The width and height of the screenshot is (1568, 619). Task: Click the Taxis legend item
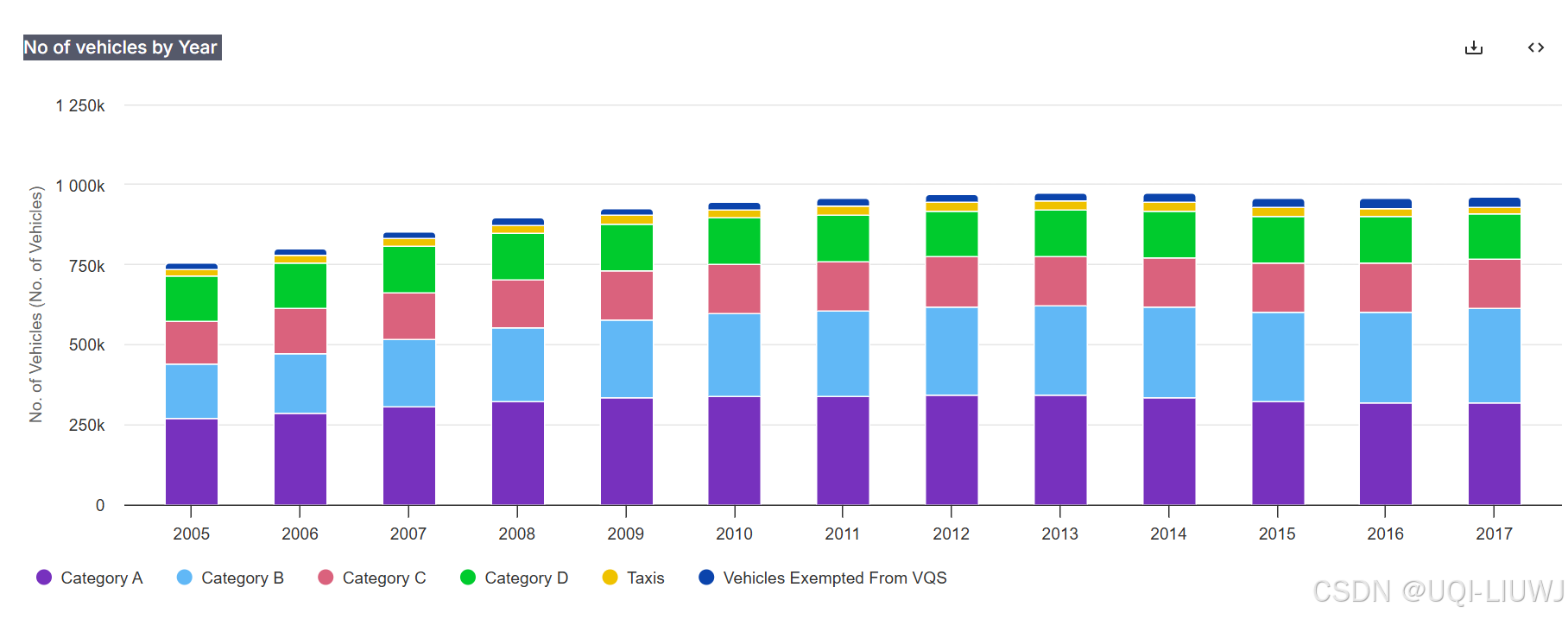645,578
